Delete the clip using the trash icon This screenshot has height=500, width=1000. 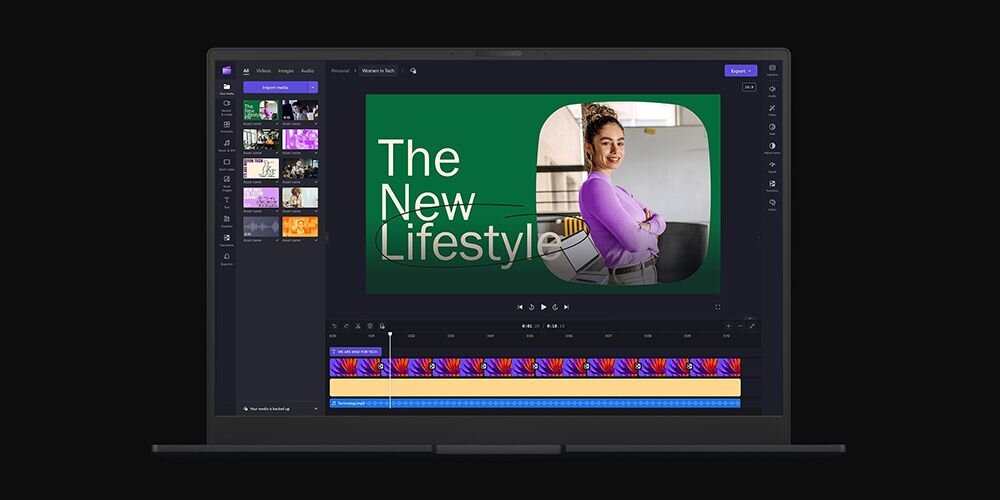tap(370, 326)
